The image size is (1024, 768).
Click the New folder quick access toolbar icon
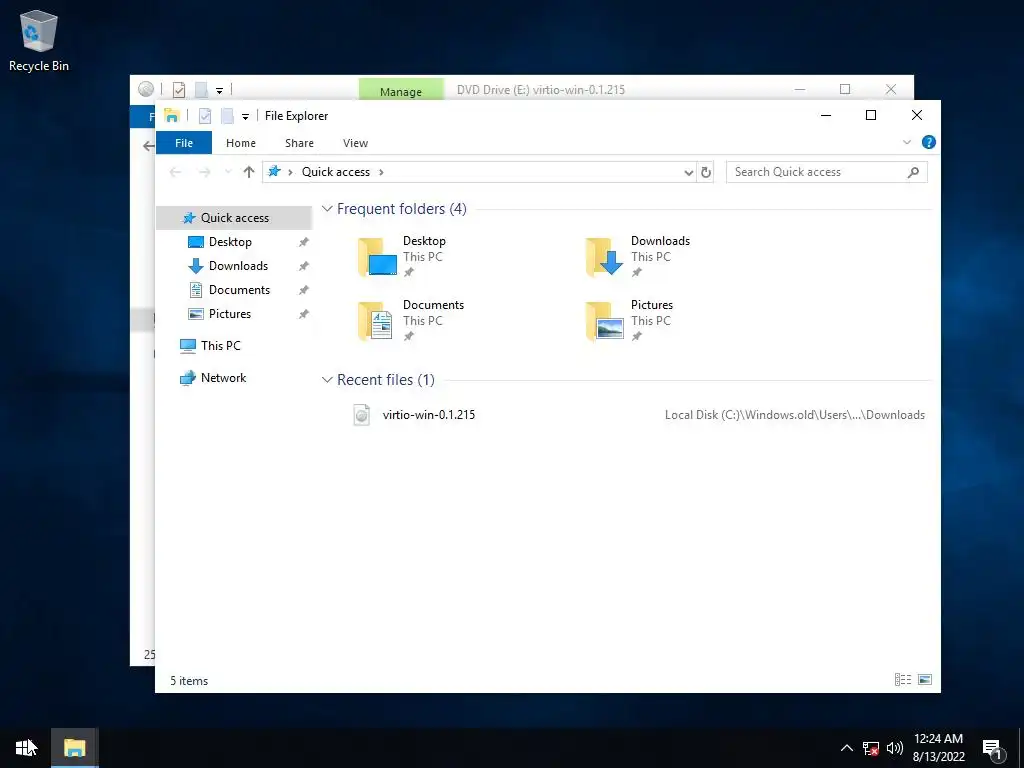coord(227,116)
